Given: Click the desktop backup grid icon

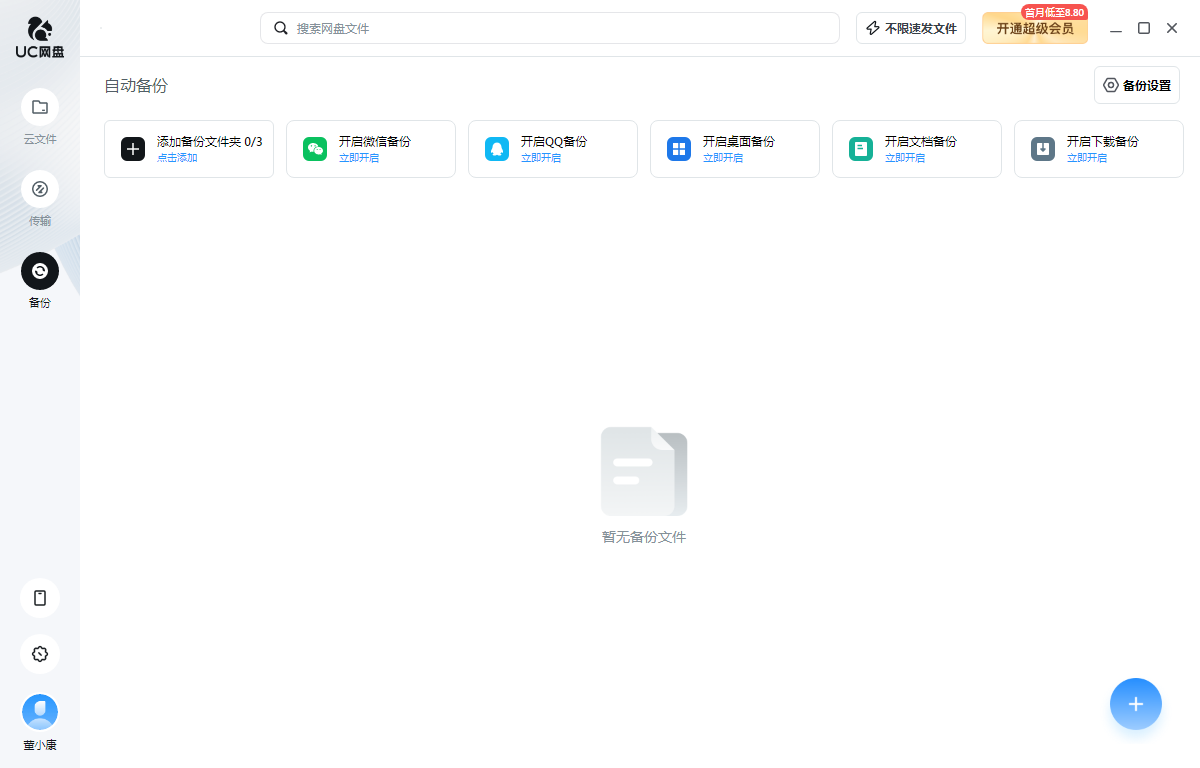Looking at the screenshot, I should click(679, 149).
